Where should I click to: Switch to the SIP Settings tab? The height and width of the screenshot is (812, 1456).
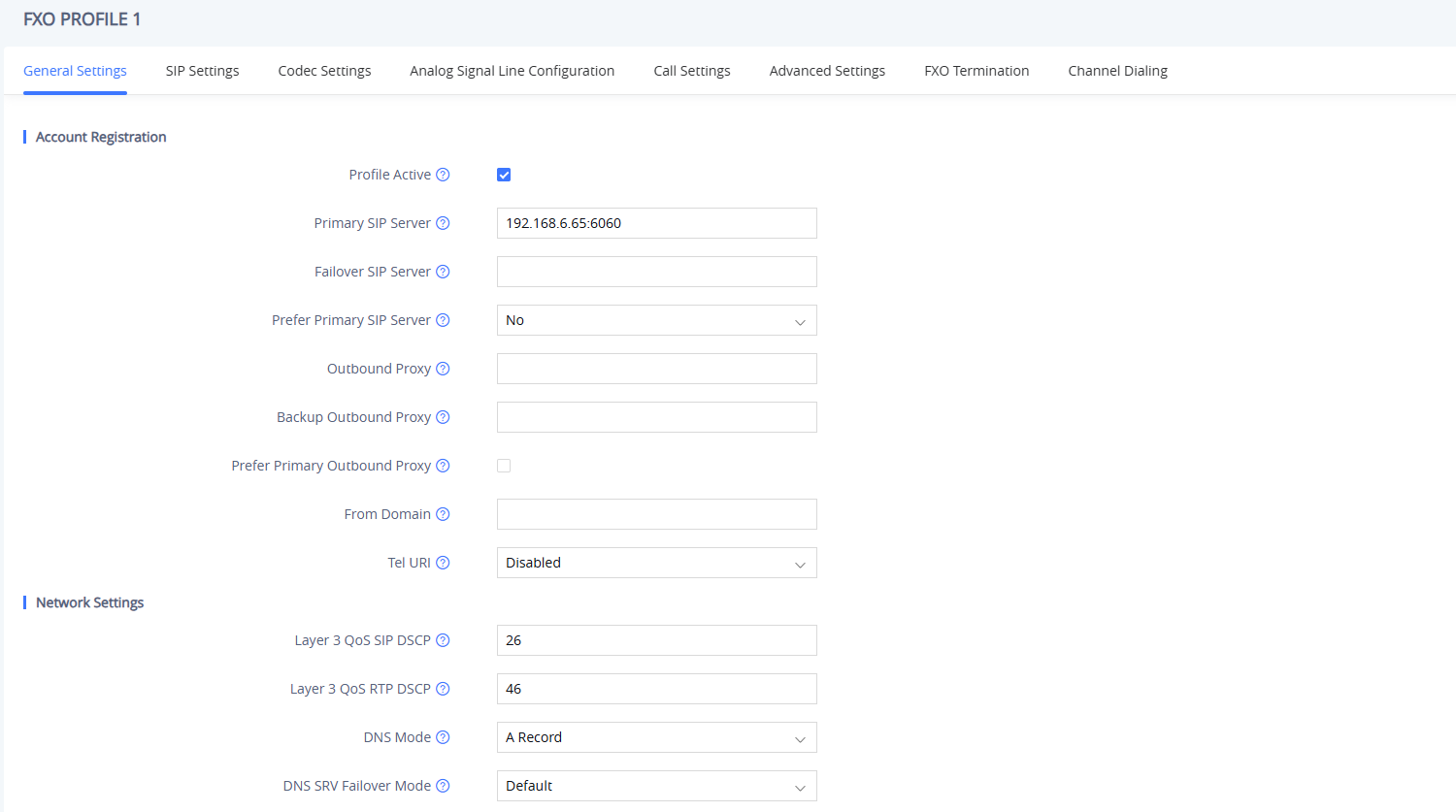pyautogui.click(x=202, y=71)
